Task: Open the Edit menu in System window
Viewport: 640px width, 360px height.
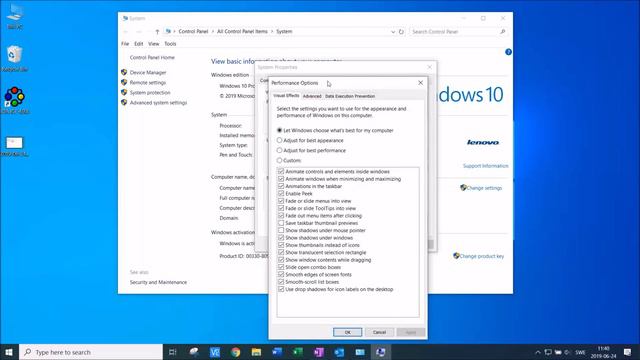Action: 139,44
